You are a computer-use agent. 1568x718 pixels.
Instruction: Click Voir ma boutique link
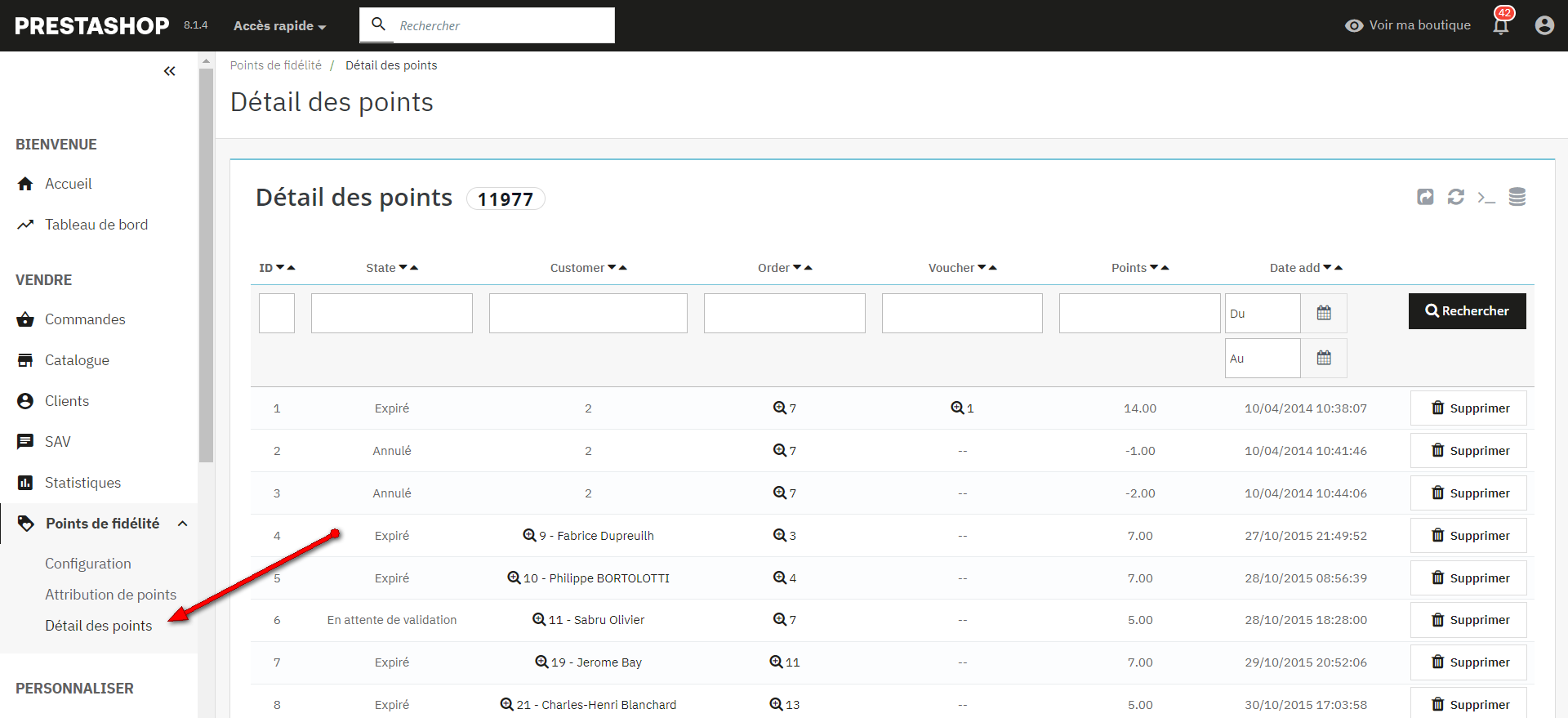[1408, 25]
